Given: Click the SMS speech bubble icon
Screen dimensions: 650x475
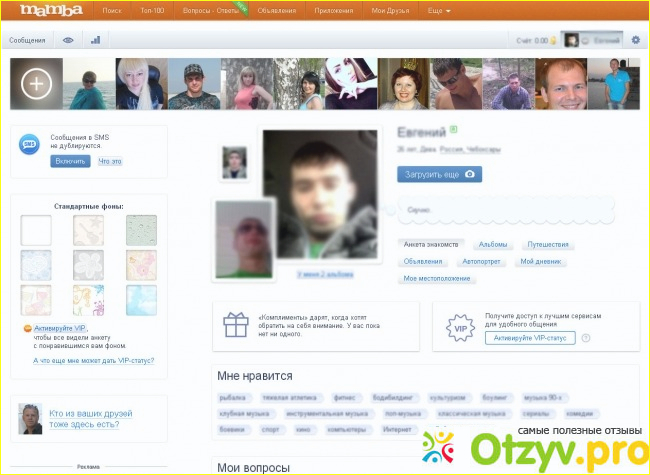Looking at the screenshot, I should [x=30, y=144].
